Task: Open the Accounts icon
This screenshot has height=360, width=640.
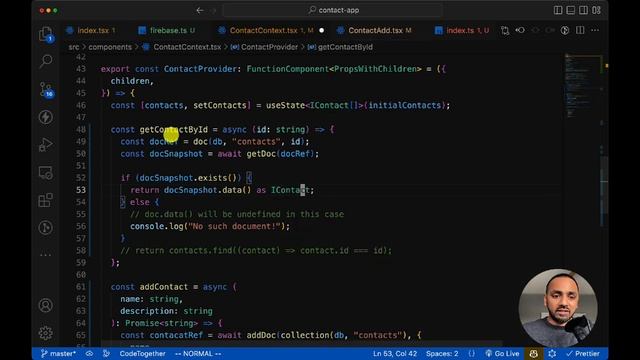Action: coord(46,305)
